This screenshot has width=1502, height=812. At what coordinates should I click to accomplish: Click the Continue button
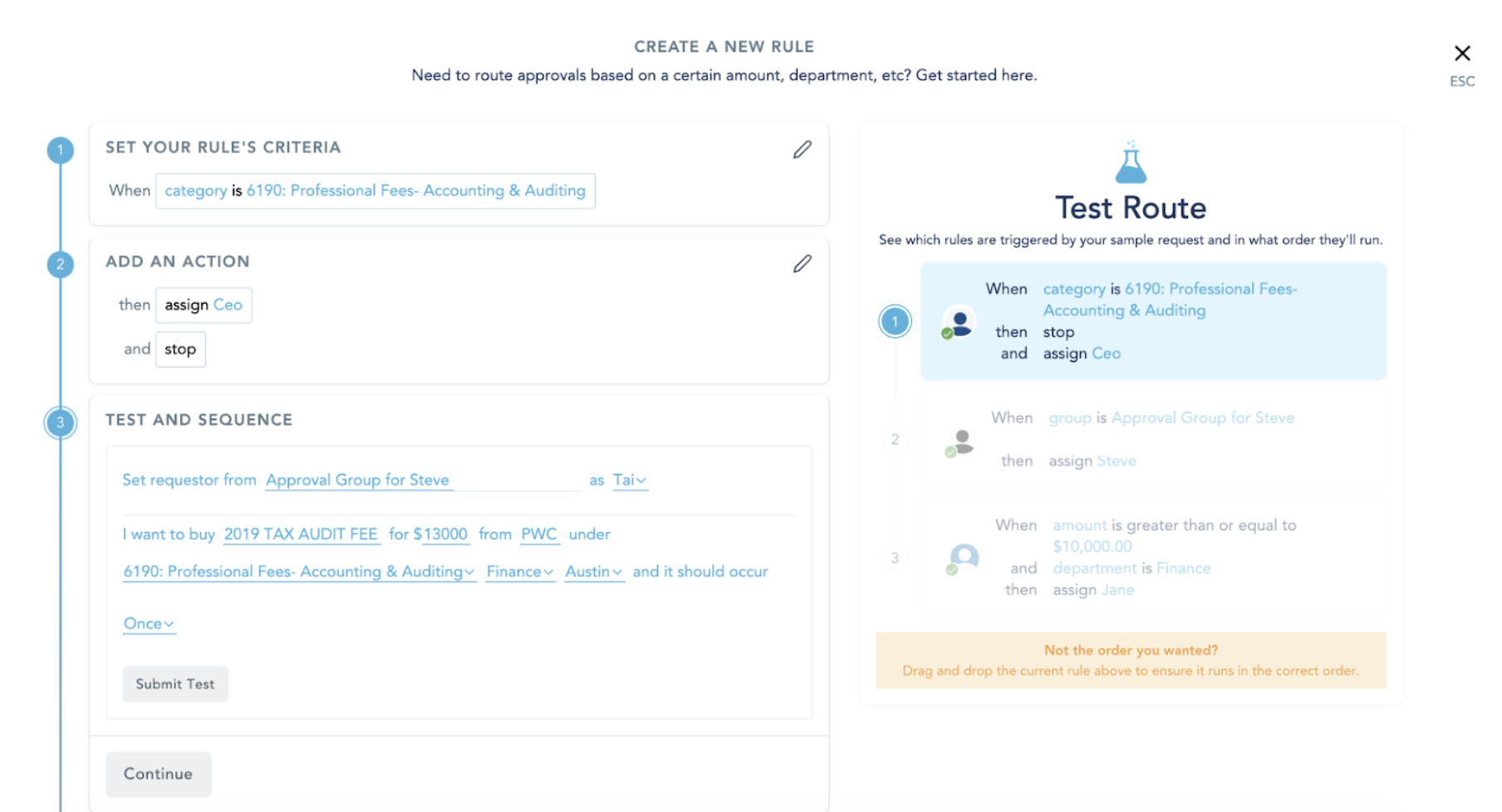158,774
